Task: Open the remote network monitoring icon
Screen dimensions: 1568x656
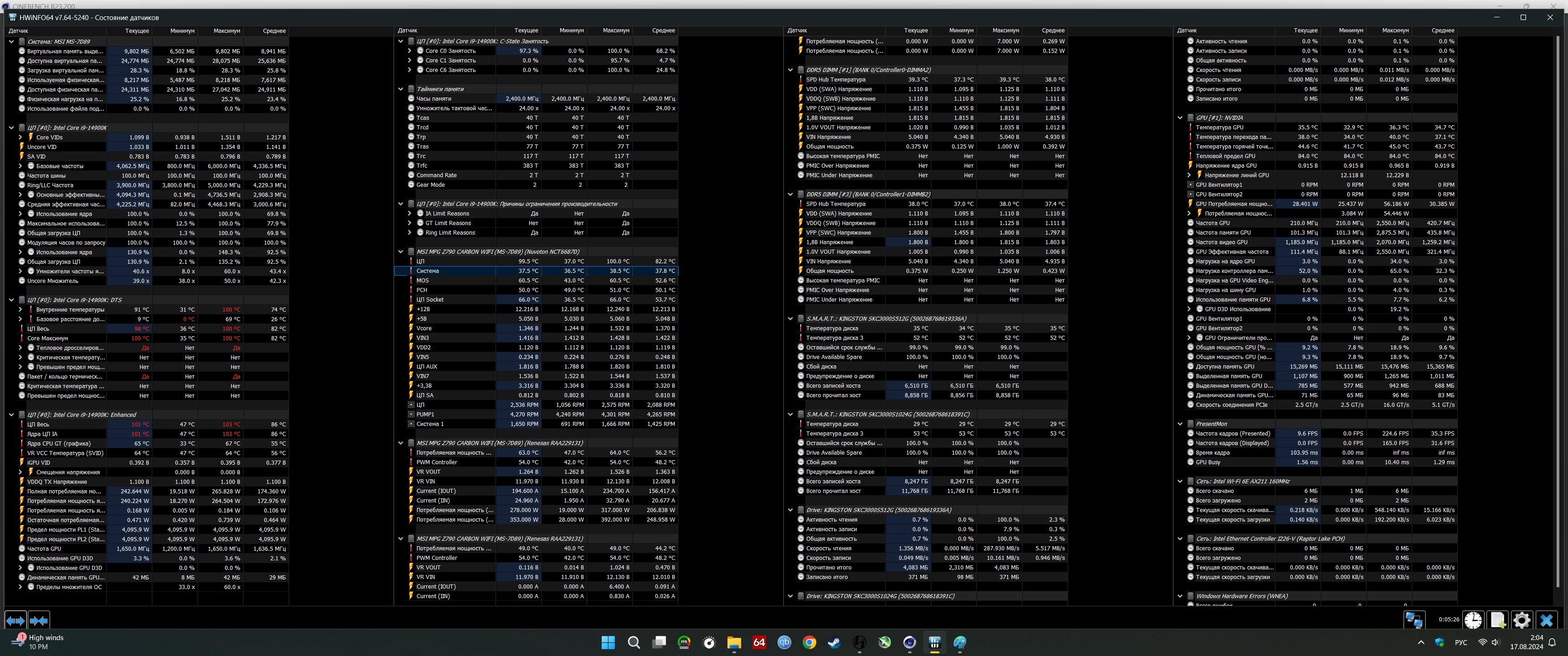Action: click(1413, 620)
